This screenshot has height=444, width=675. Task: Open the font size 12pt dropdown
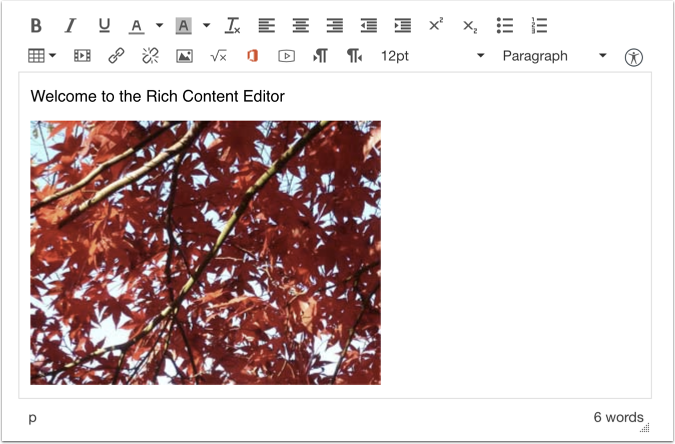click(431, 56)
